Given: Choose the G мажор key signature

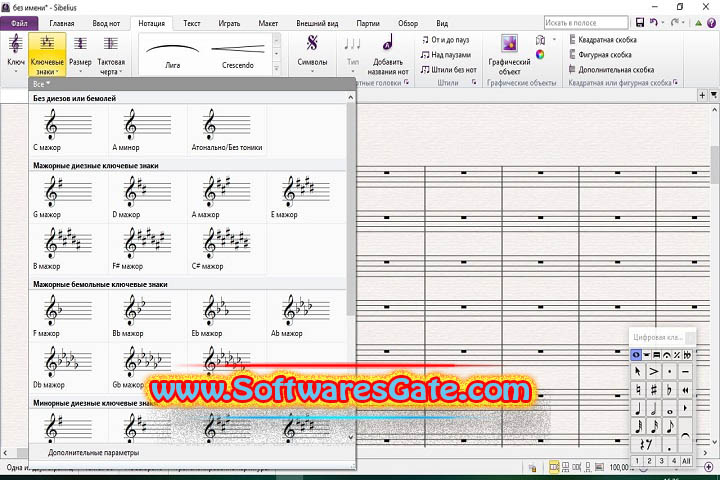Looking at the screenshot, I should pyautogui.click(x=68, y=198).
